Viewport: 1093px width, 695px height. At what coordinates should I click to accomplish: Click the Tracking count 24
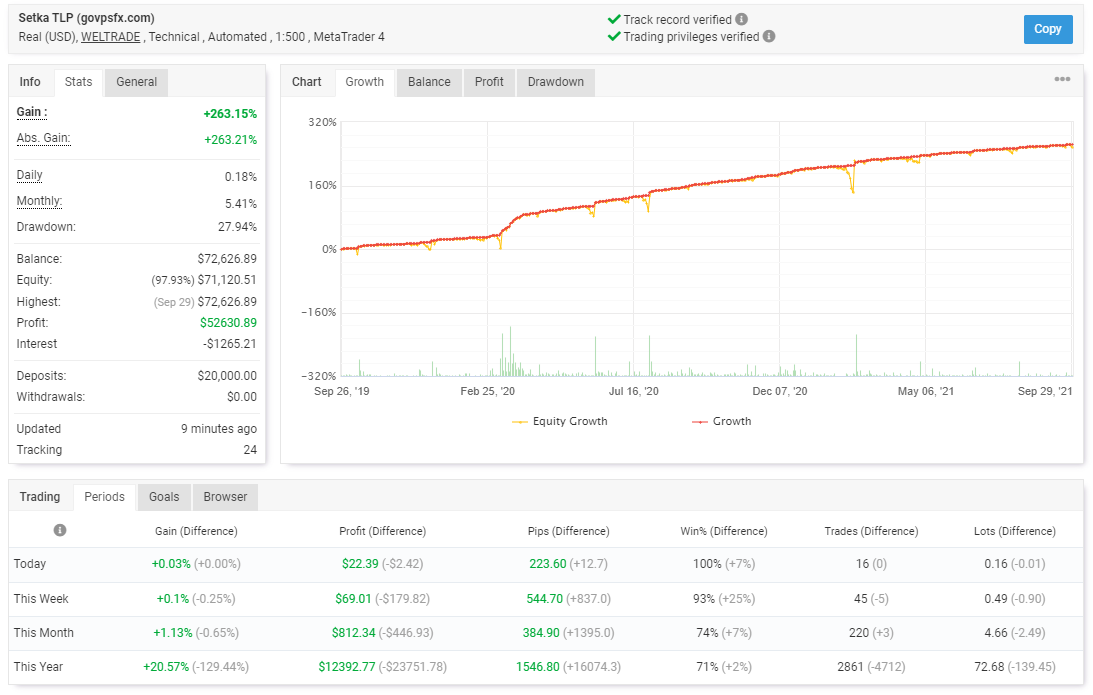click(x=250, y=450)
